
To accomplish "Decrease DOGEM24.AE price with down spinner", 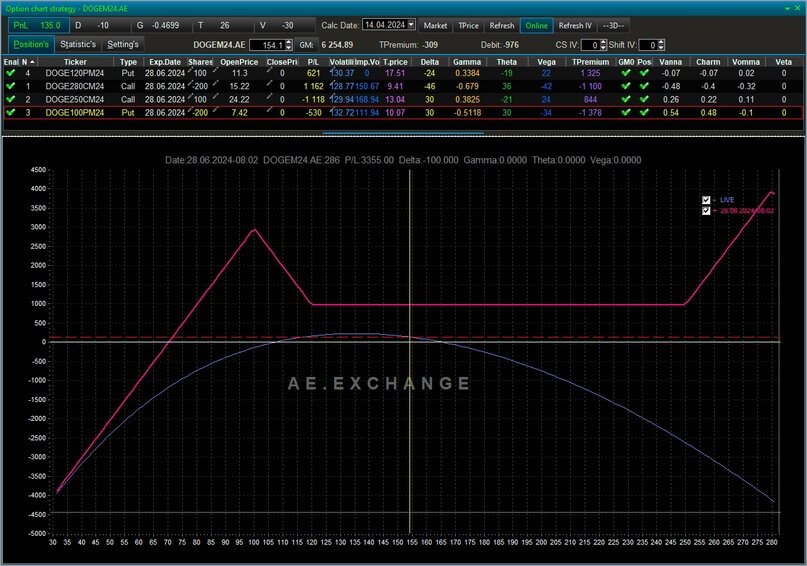I will tap(289, 48).
